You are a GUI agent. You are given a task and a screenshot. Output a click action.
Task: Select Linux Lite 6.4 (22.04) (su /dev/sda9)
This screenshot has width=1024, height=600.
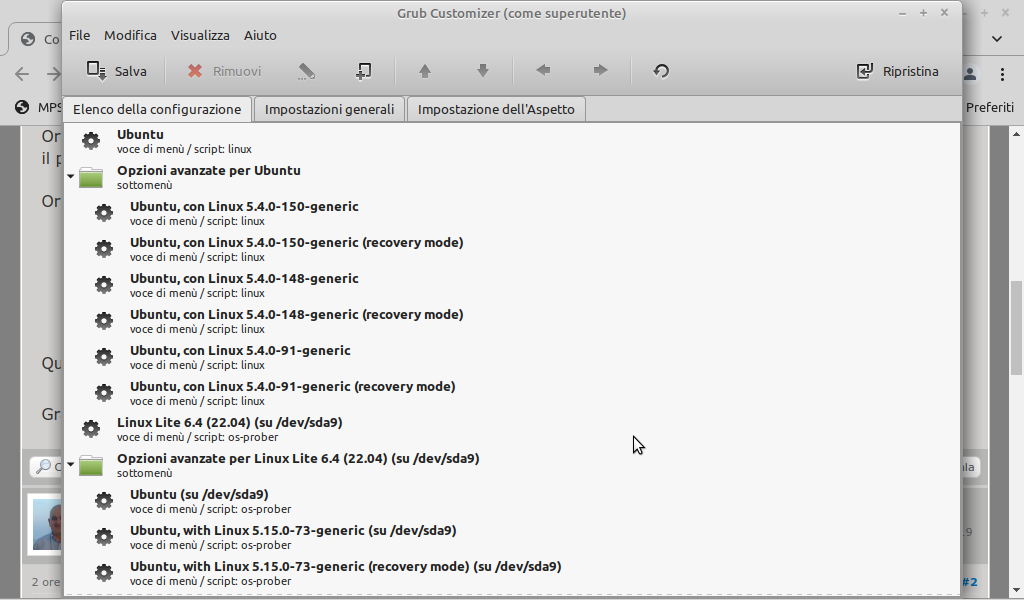pyautogui.click(x=511, y=429)
